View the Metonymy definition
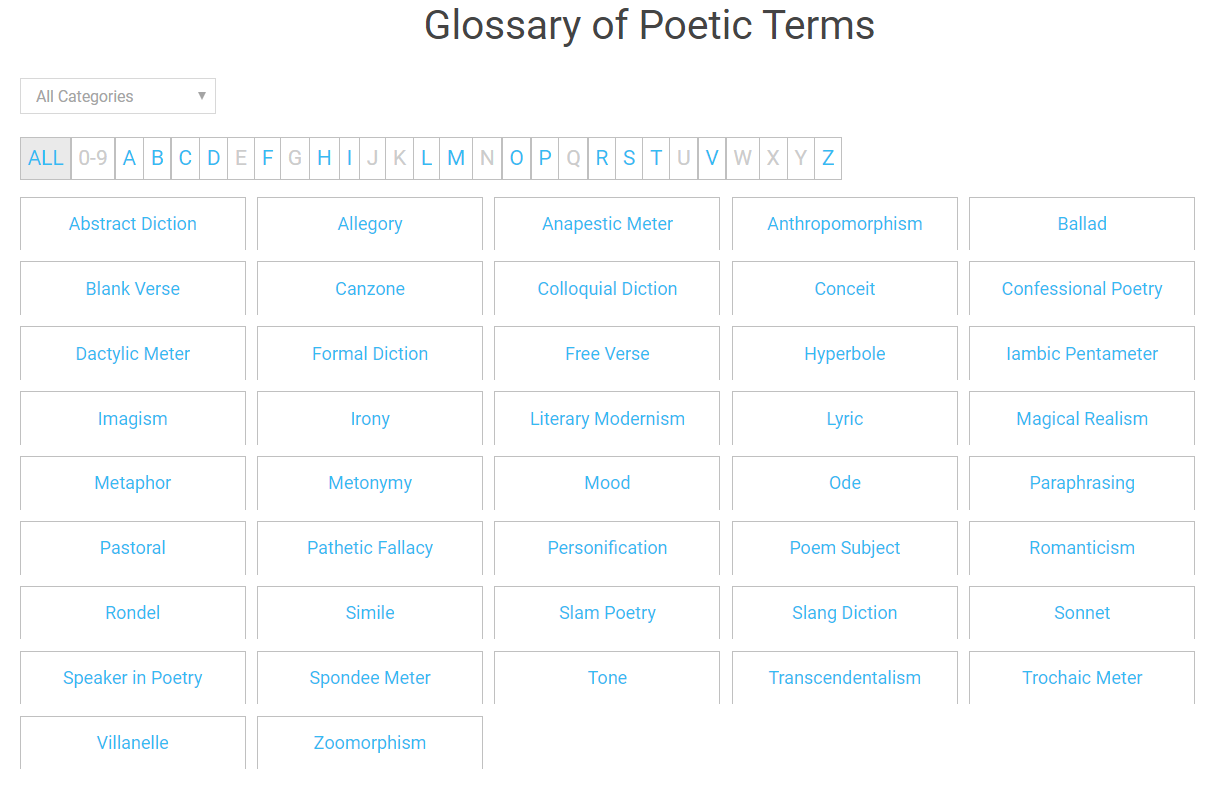Screen dimensions: 1227x802 [x=370, y=483]
